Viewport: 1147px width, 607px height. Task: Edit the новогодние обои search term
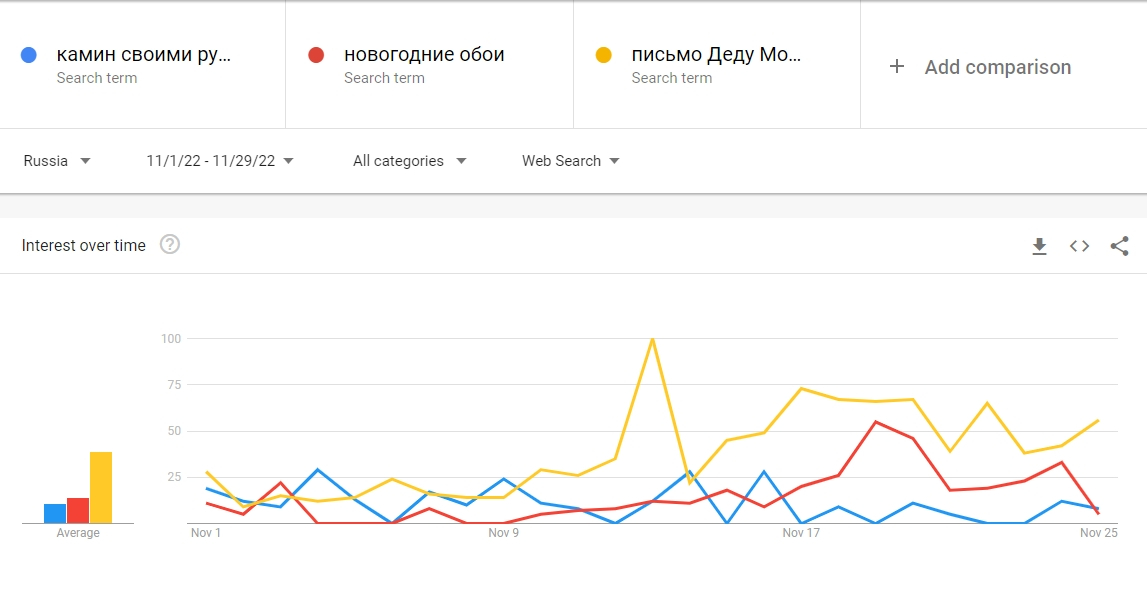tap(424, 55)
